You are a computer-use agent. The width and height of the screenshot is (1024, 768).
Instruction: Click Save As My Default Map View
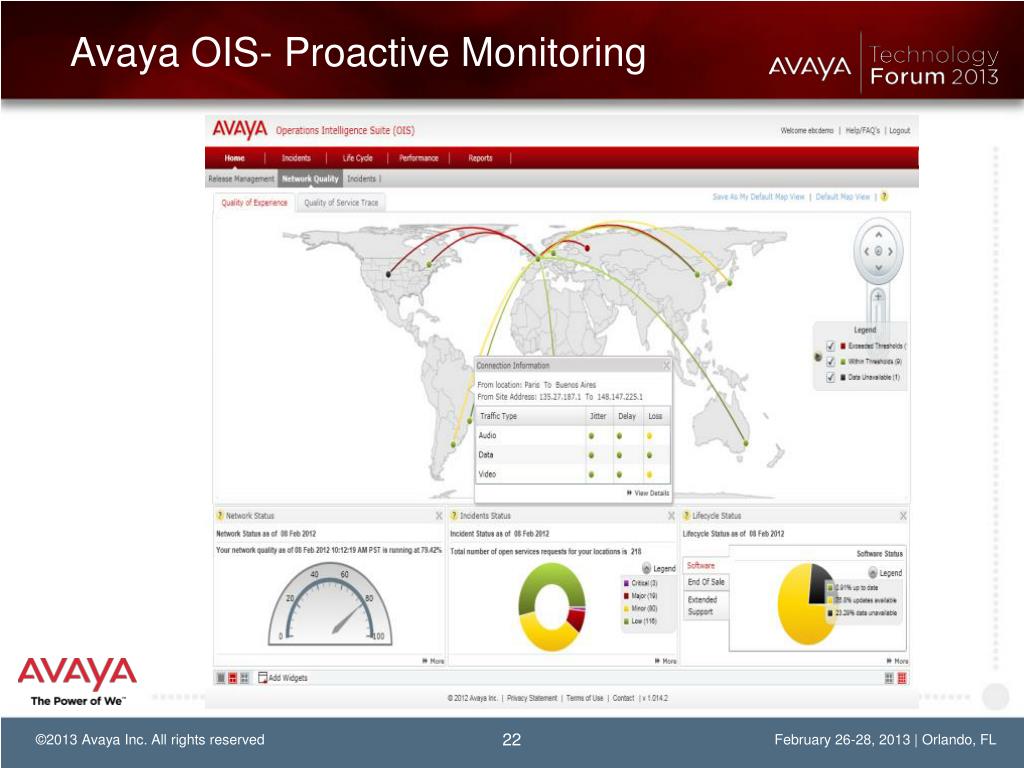point(758,197)
